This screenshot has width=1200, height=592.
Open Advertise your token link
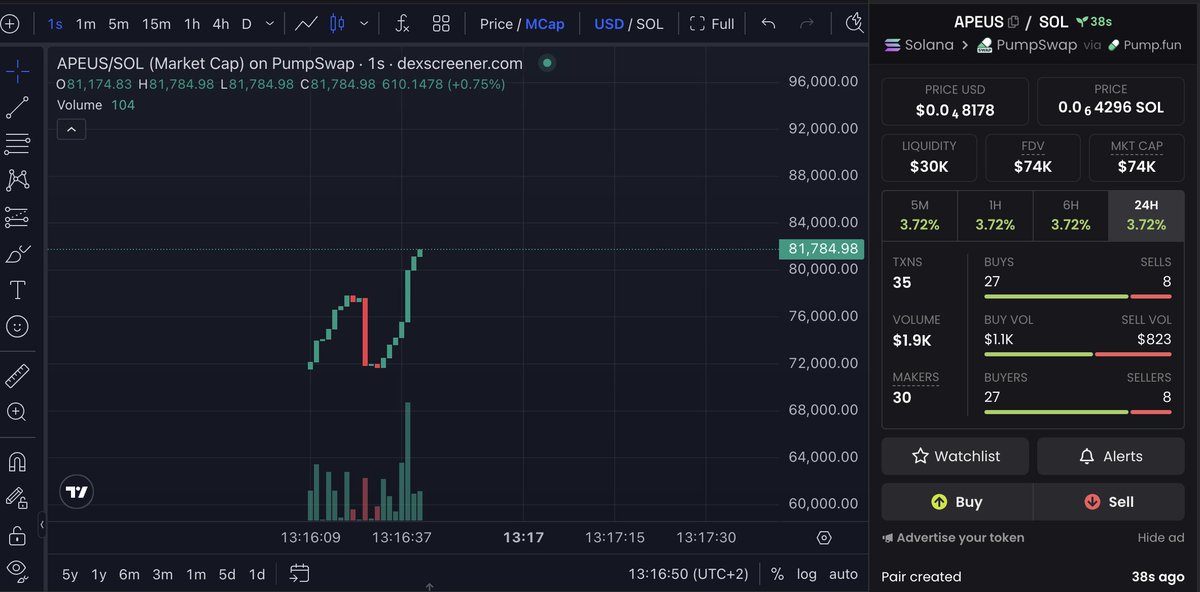(953, 538)
